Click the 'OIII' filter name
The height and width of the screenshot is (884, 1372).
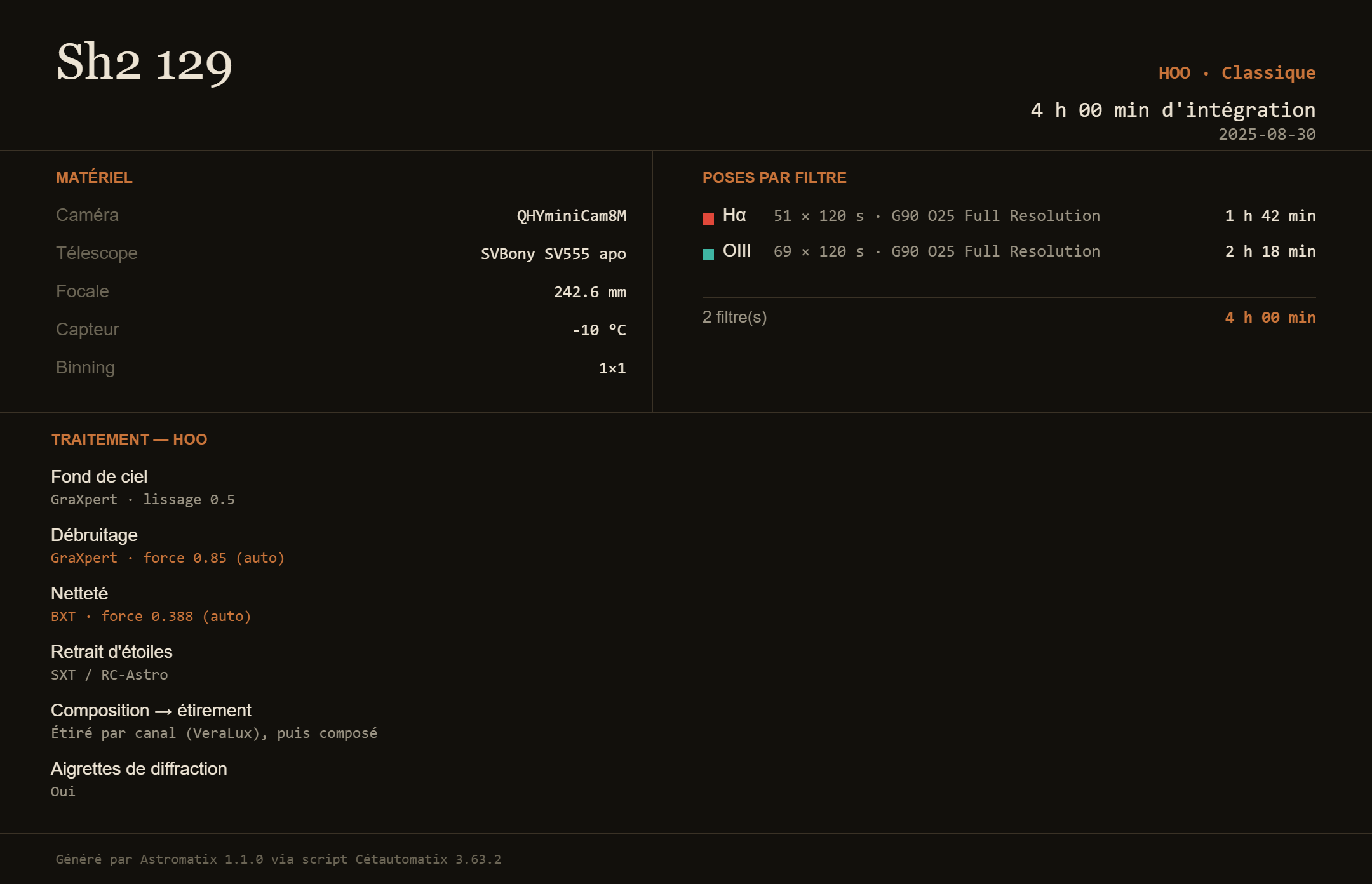737,251
